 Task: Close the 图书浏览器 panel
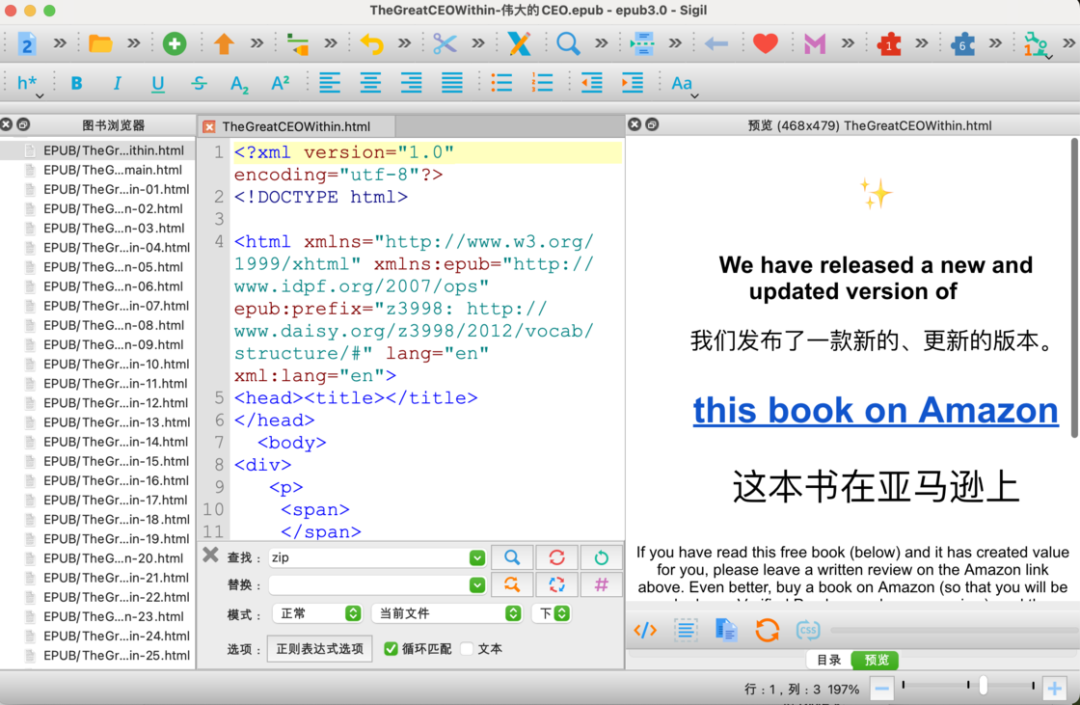click(x=6, y=125)
